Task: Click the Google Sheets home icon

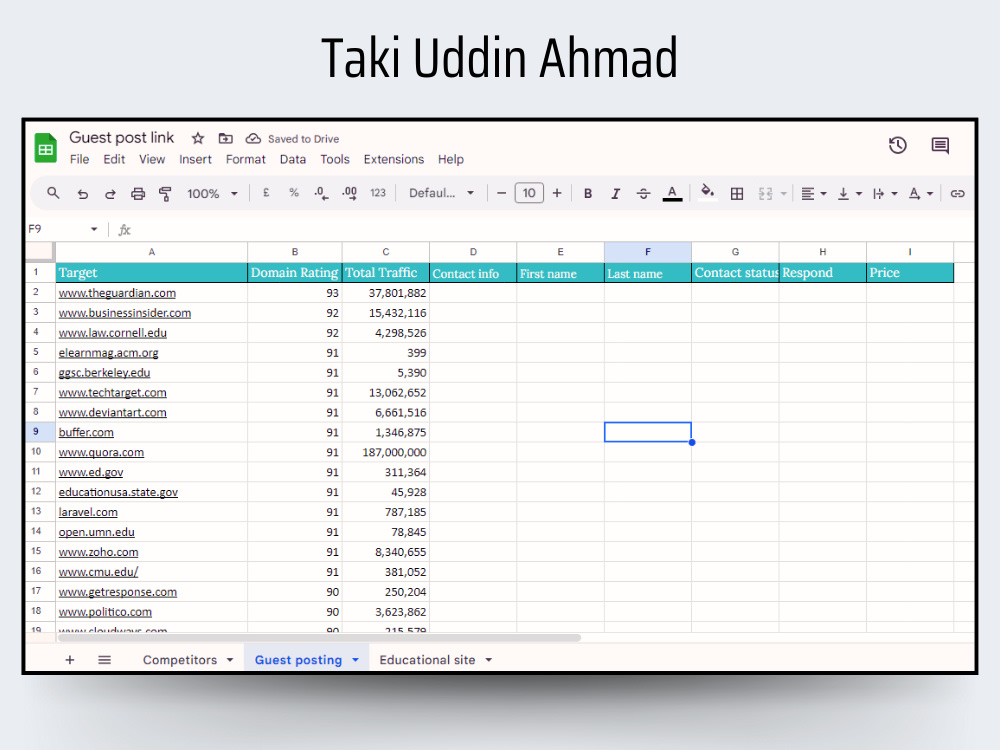Action: tap(45, 147)
